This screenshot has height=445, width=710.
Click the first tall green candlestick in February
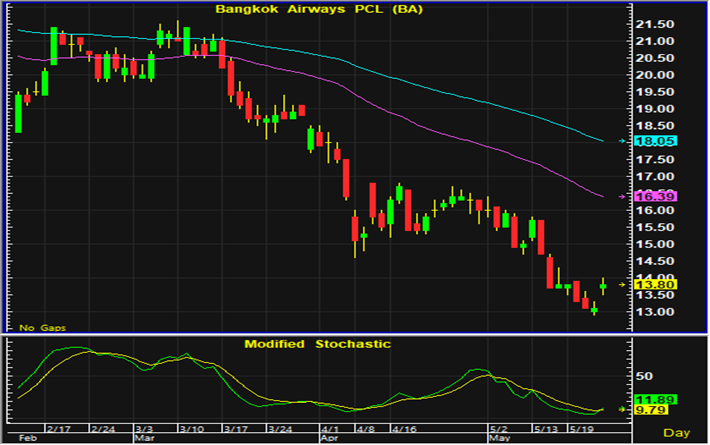pos(19,113)
